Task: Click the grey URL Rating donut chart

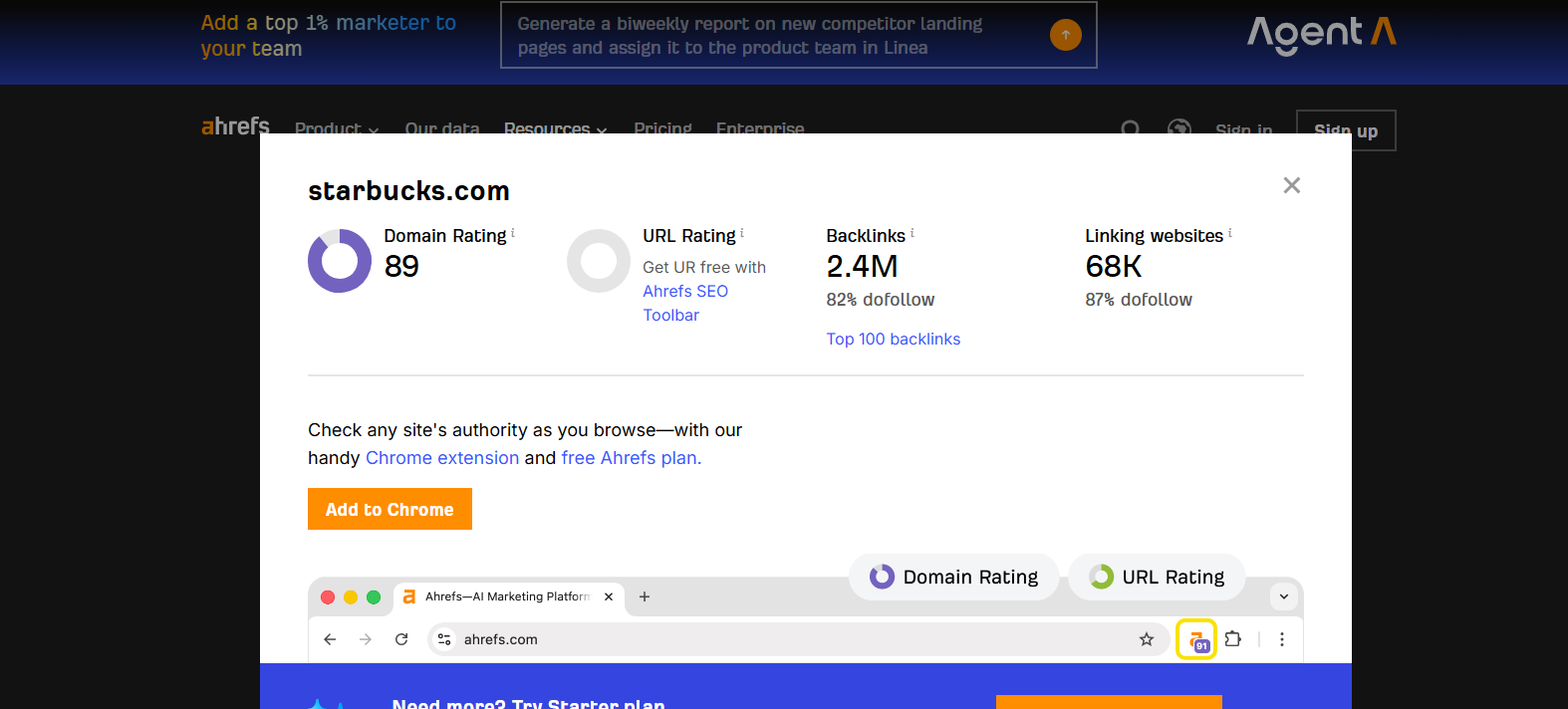Action: (599, 261)
